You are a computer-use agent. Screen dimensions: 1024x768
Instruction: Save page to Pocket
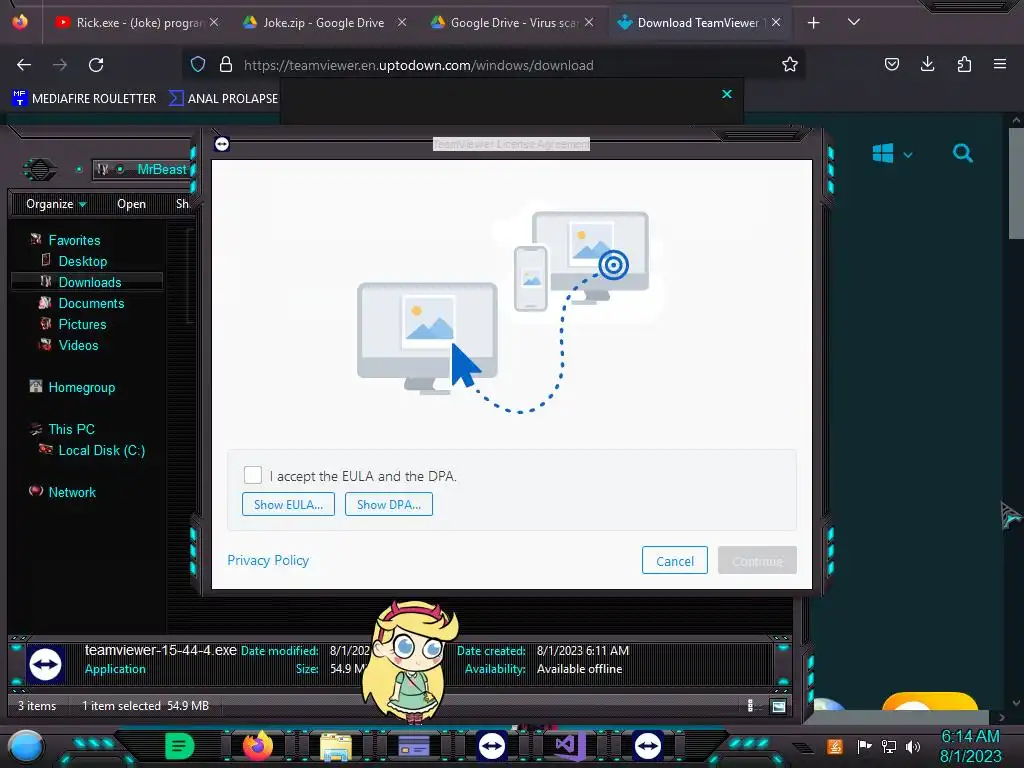[891, 64]
